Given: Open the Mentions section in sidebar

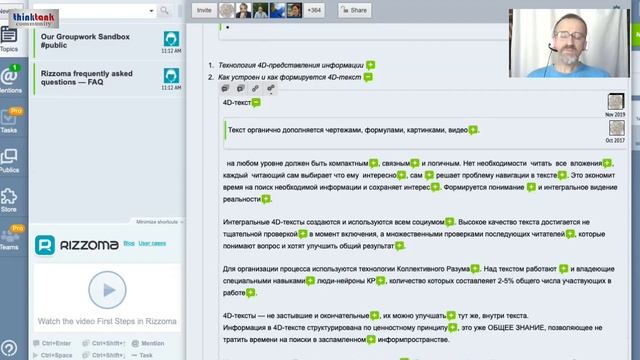Looking at the screenshot, I should tap(10, 80).
